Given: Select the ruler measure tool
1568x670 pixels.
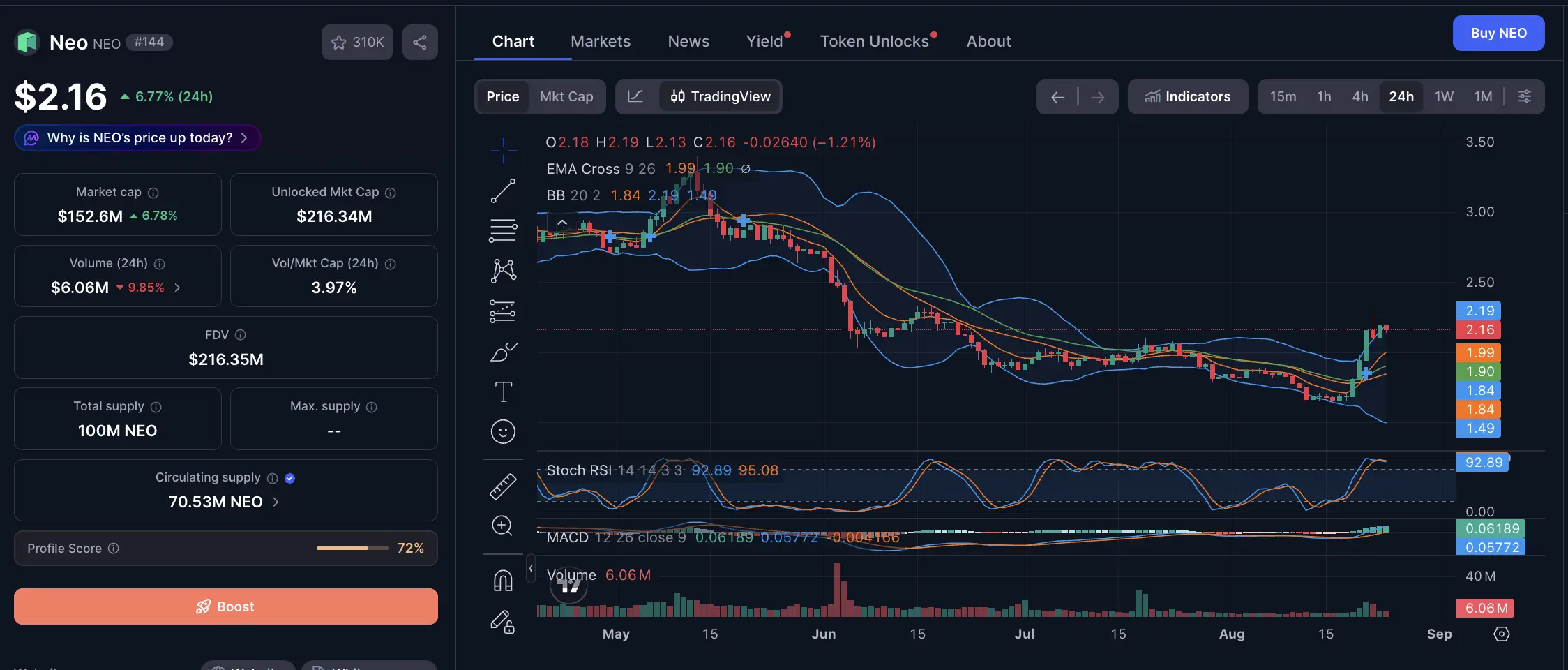Looking at the screenshot, I should point(503,486).
